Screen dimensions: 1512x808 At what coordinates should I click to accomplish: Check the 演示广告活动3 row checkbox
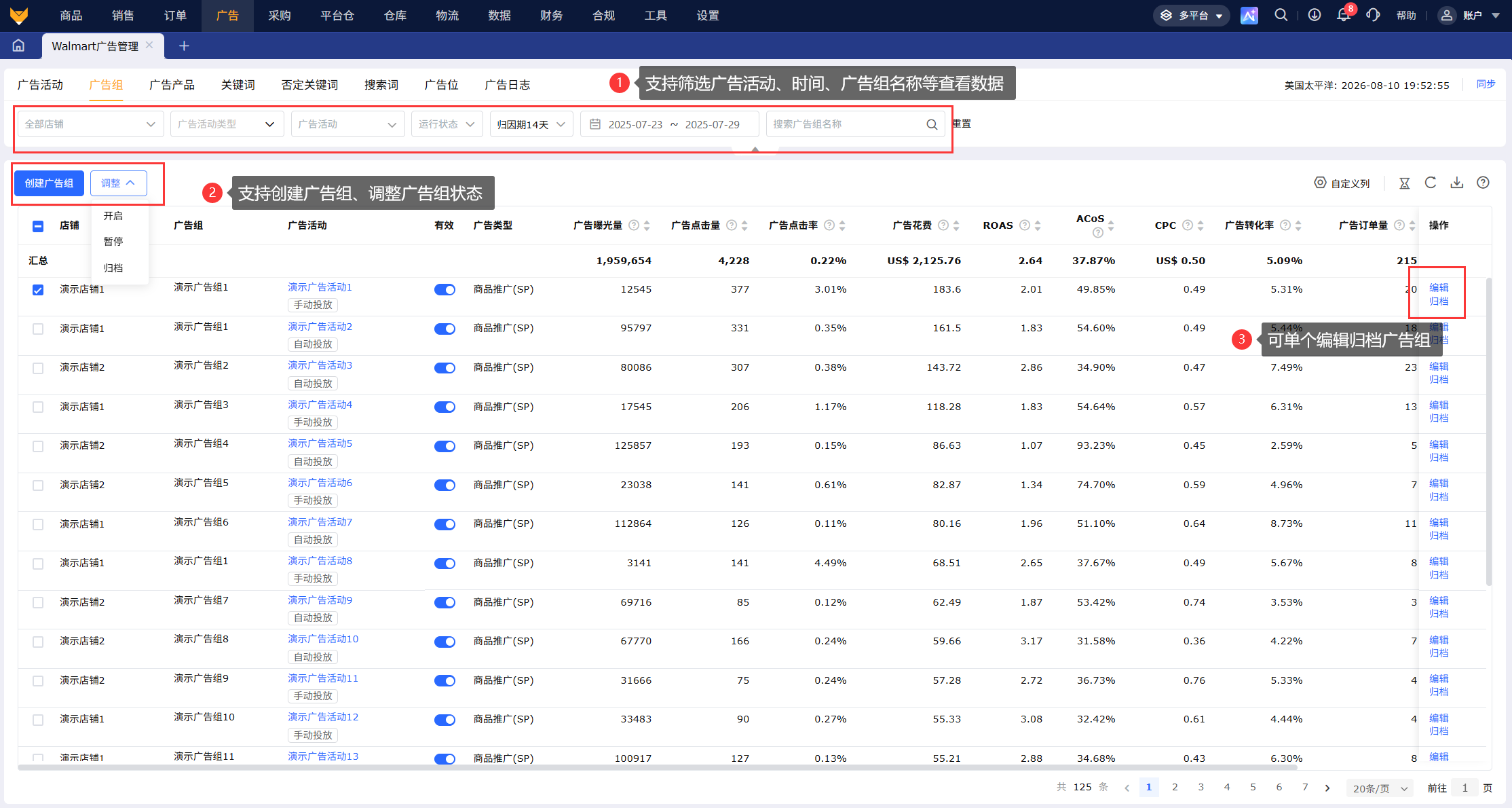coord(38,368)
